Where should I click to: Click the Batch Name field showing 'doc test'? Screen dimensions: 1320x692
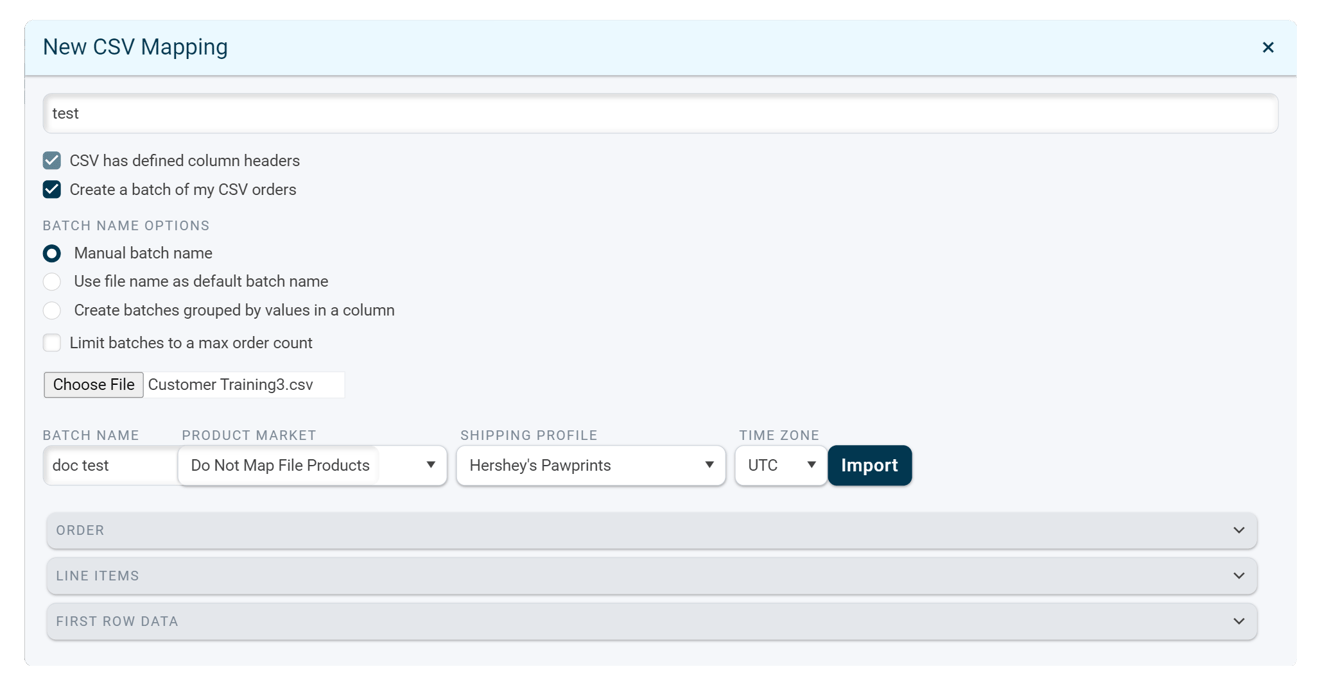tap(110, 465)
